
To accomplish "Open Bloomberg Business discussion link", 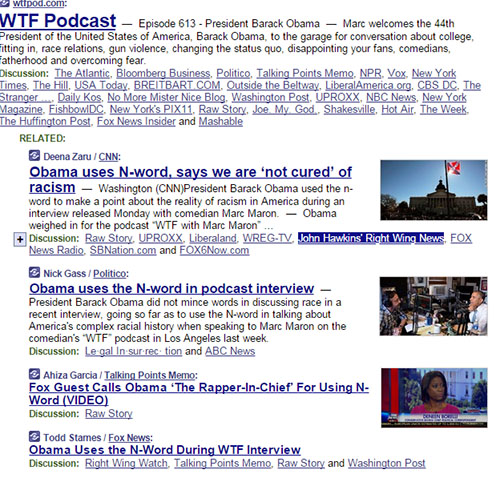I will click(x=163, y=73).
